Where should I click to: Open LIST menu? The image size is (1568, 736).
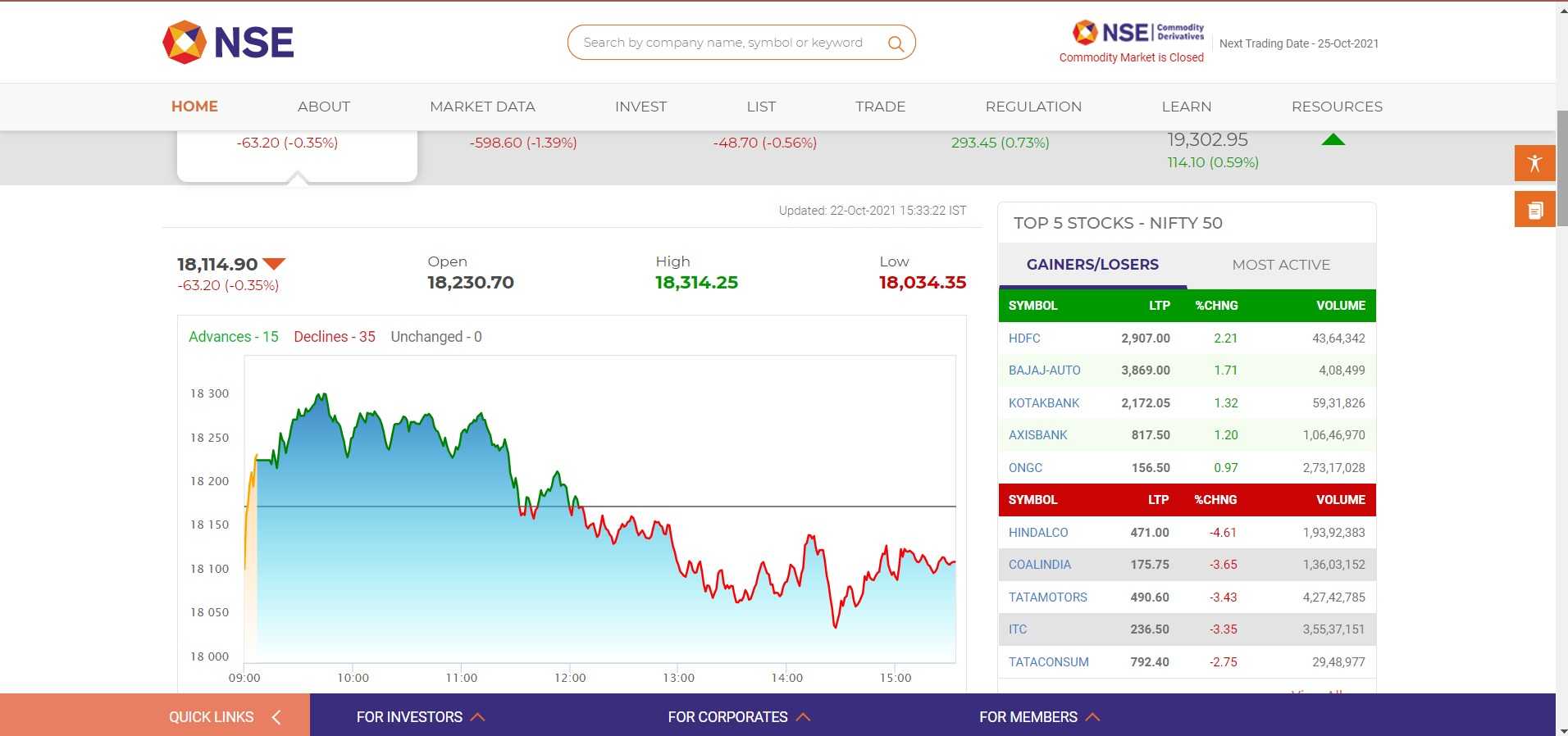point(761,107)
